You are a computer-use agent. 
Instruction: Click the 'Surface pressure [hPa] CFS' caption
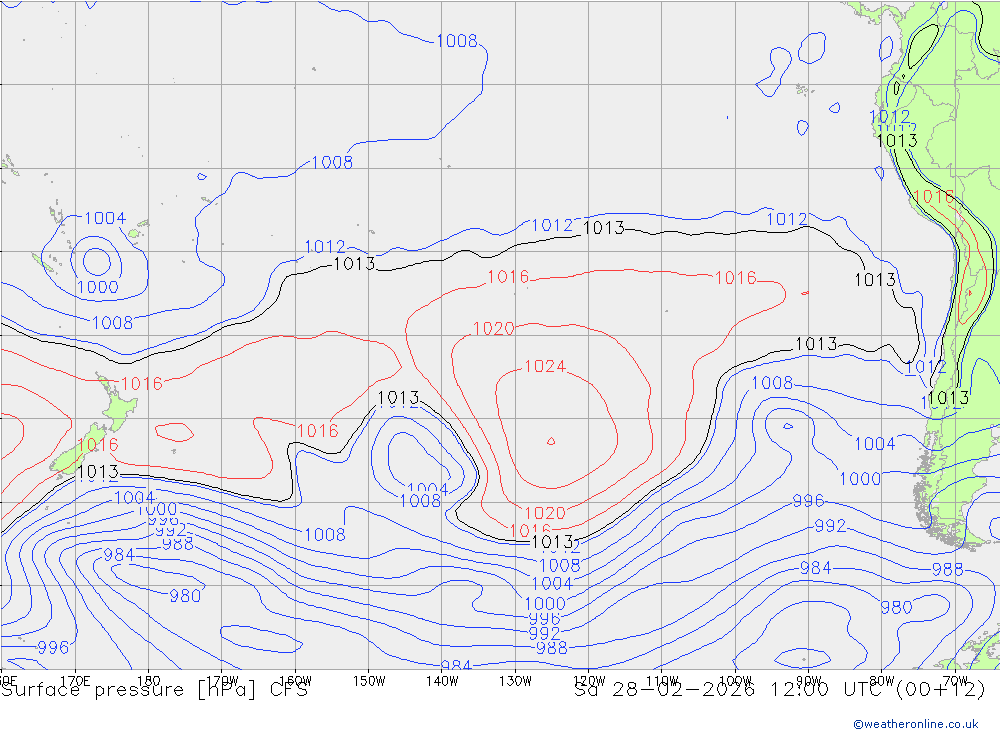pyautogui.click(x=154, y=690)
